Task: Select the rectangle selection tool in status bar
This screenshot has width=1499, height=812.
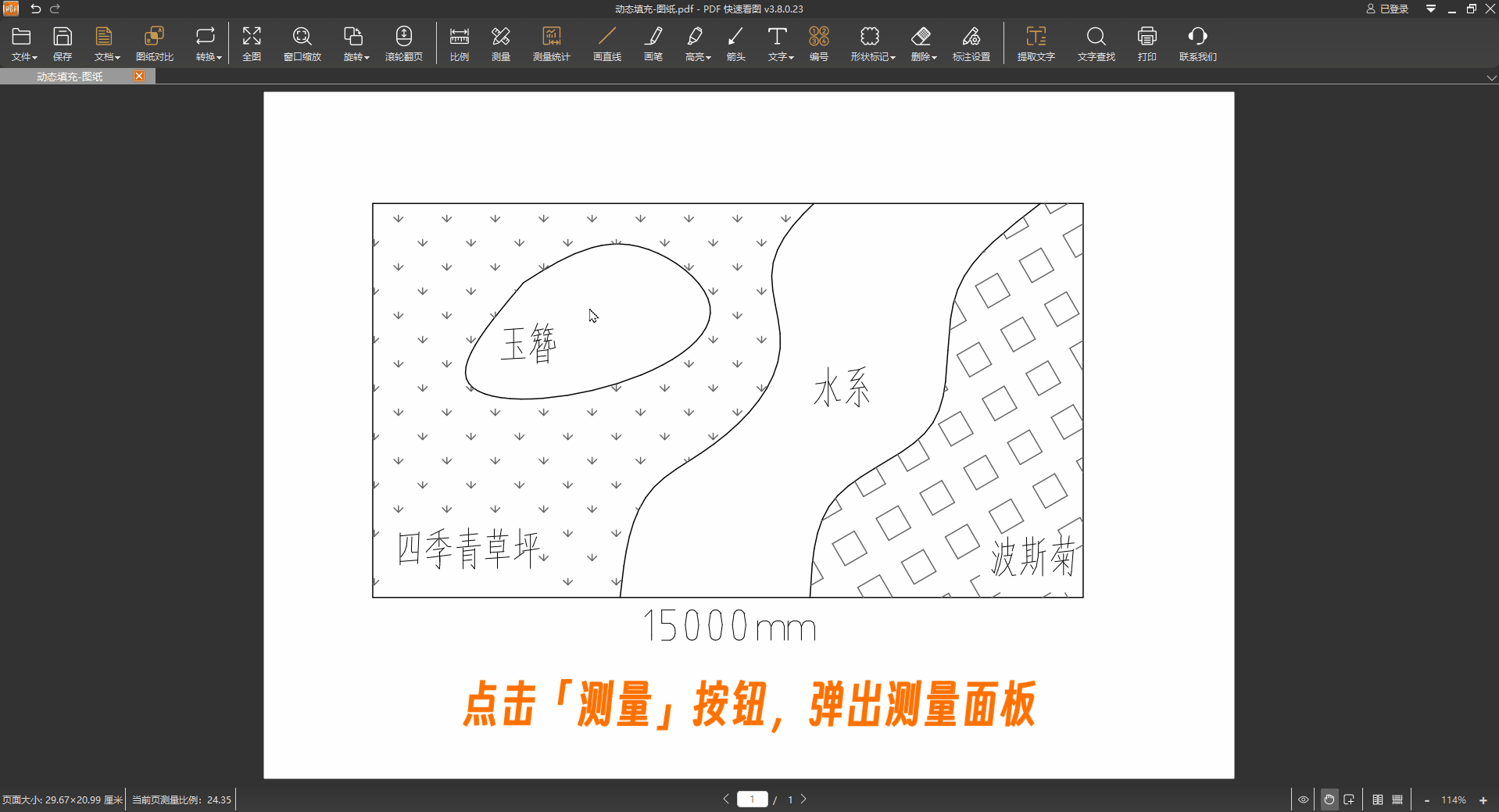Action: click(x=1349, y=799)
